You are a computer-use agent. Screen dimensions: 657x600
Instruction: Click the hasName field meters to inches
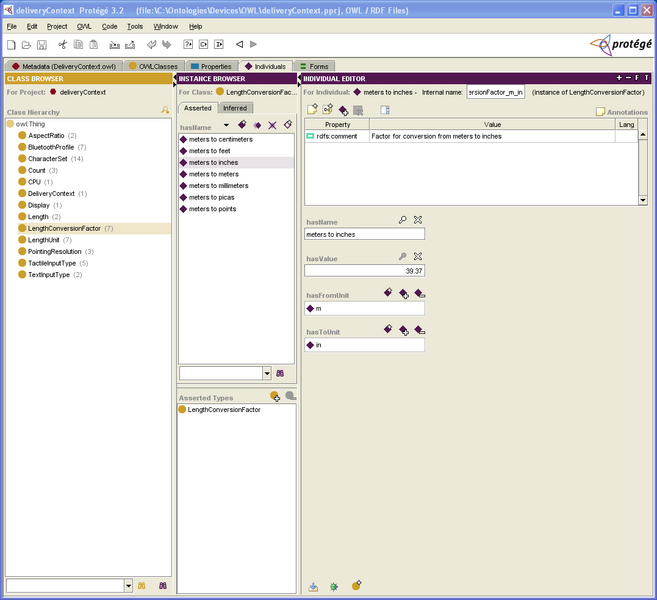(x=364, y=234)
